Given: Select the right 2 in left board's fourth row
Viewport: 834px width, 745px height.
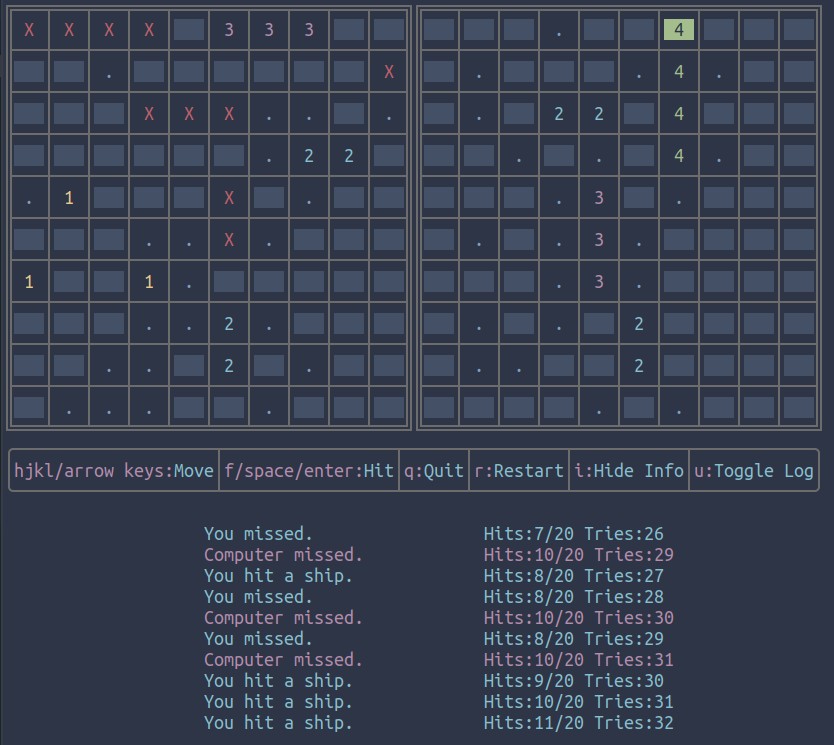Looking at the screenshot, I should point(349,156).
